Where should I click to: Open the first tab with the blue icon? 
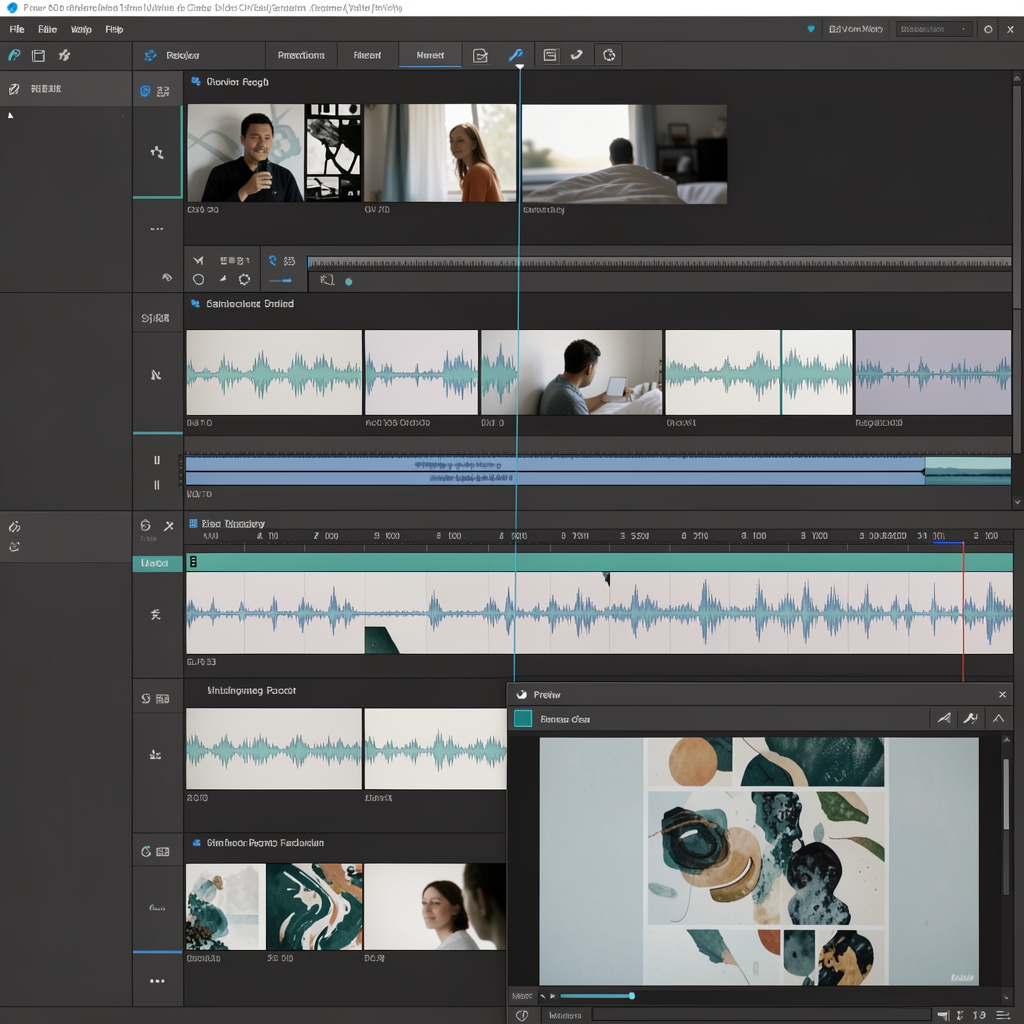[172, 56]
